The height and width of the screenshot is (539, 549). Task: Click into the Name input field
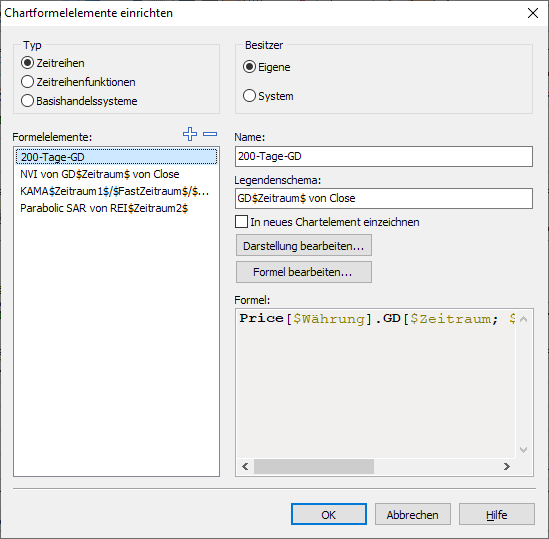[x=384, y=157]
